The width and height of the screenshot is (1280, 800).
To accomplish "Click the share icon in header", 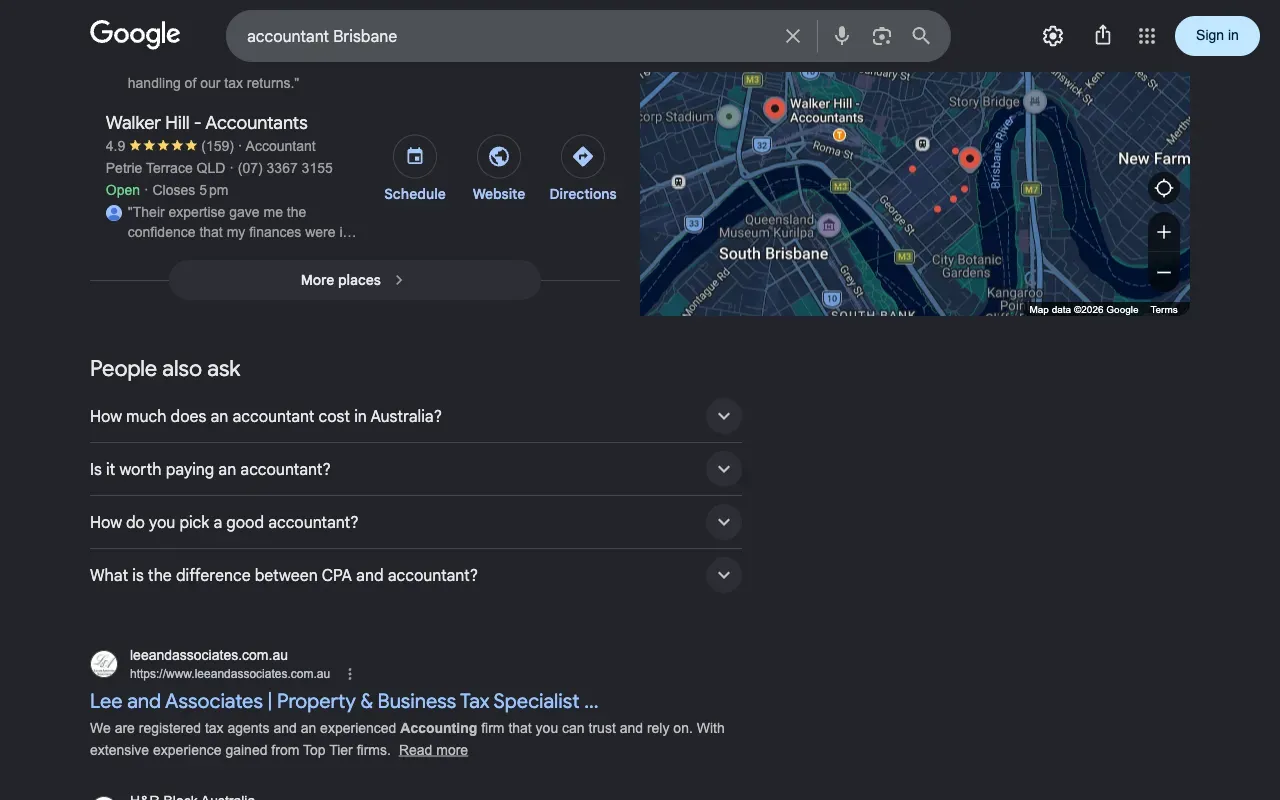I will point(1103,36).
